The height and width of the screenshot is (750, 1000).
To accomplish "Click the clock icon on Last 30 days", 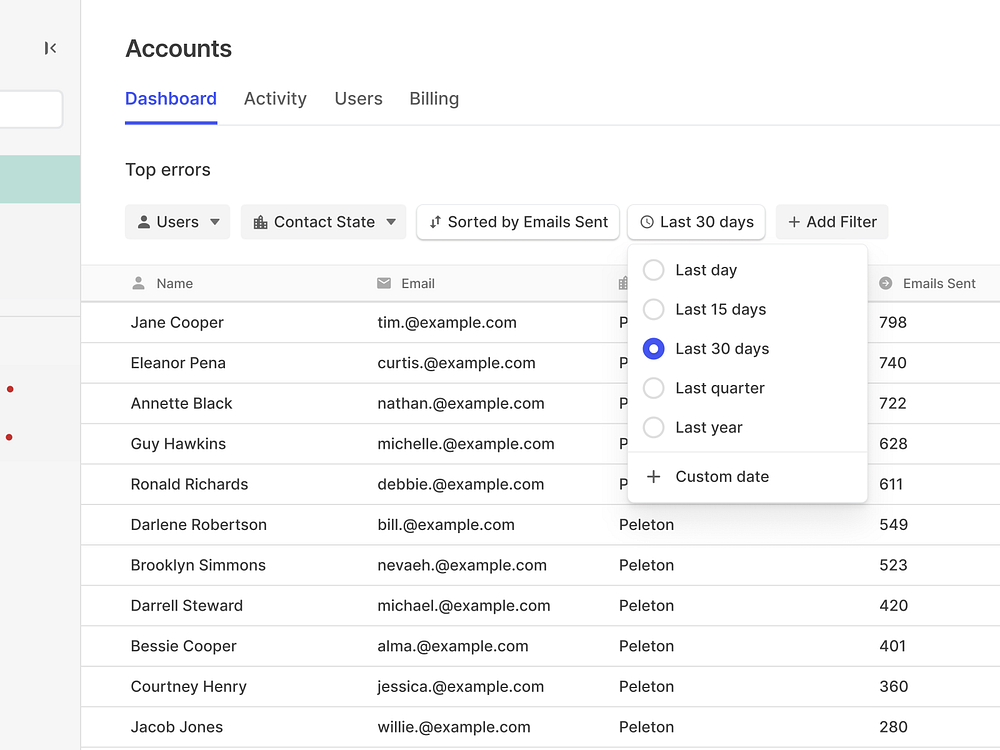I will tap(647, 222).
